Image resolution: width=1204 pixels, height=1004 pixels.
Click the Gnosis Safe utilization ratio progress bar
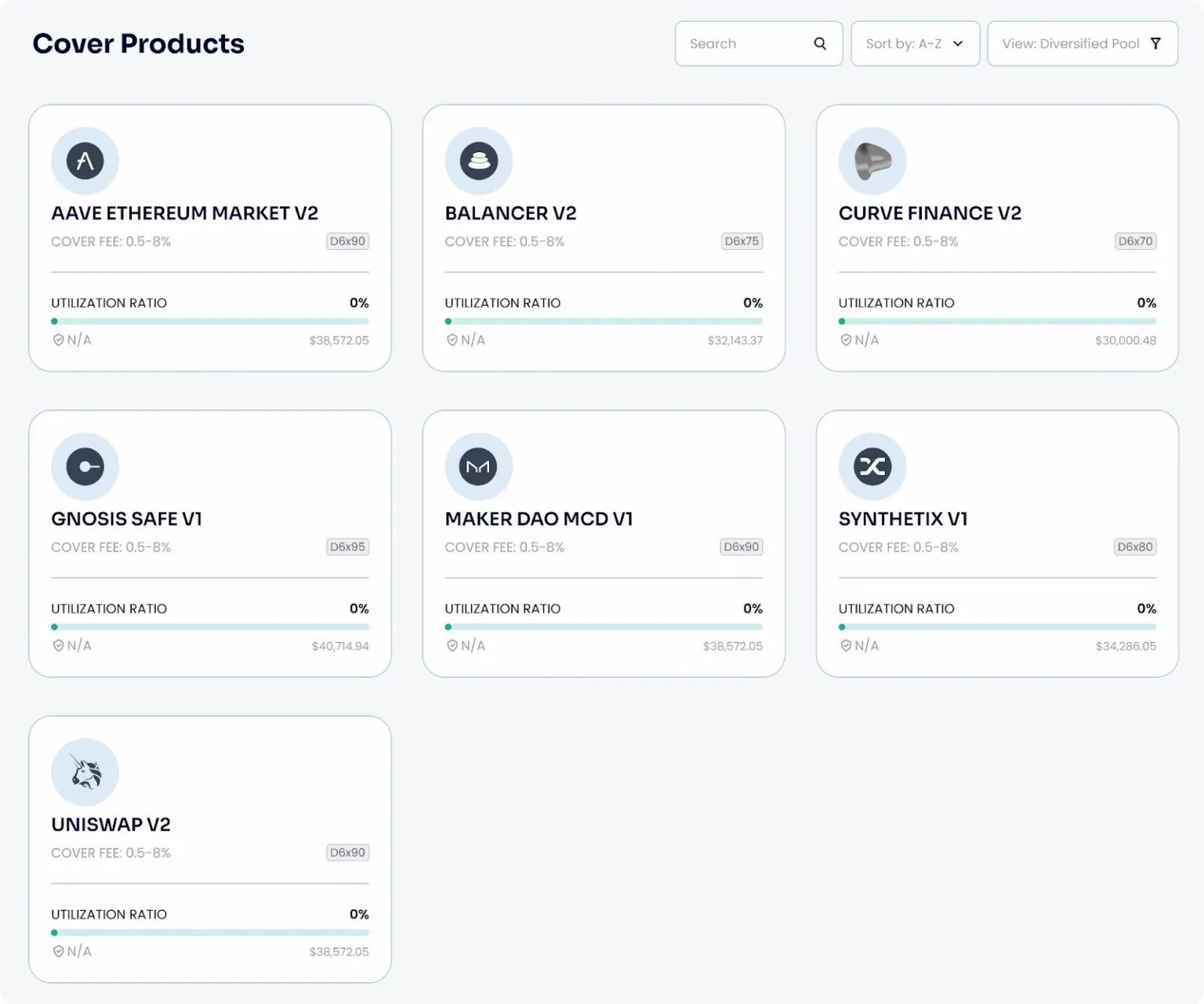tap(210, 627)
